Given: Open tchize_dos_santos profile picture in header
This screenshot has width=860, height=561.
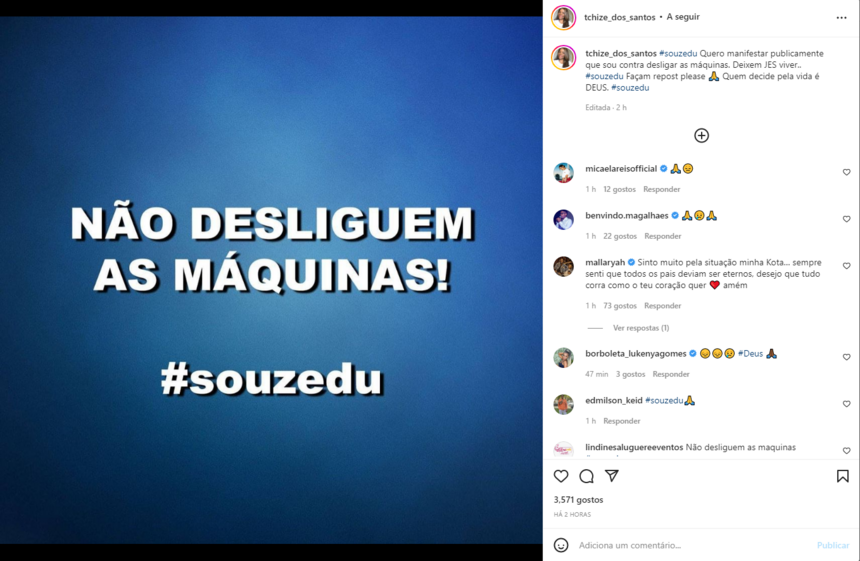Looking at the screenshot, I should [x=563, y=18].
